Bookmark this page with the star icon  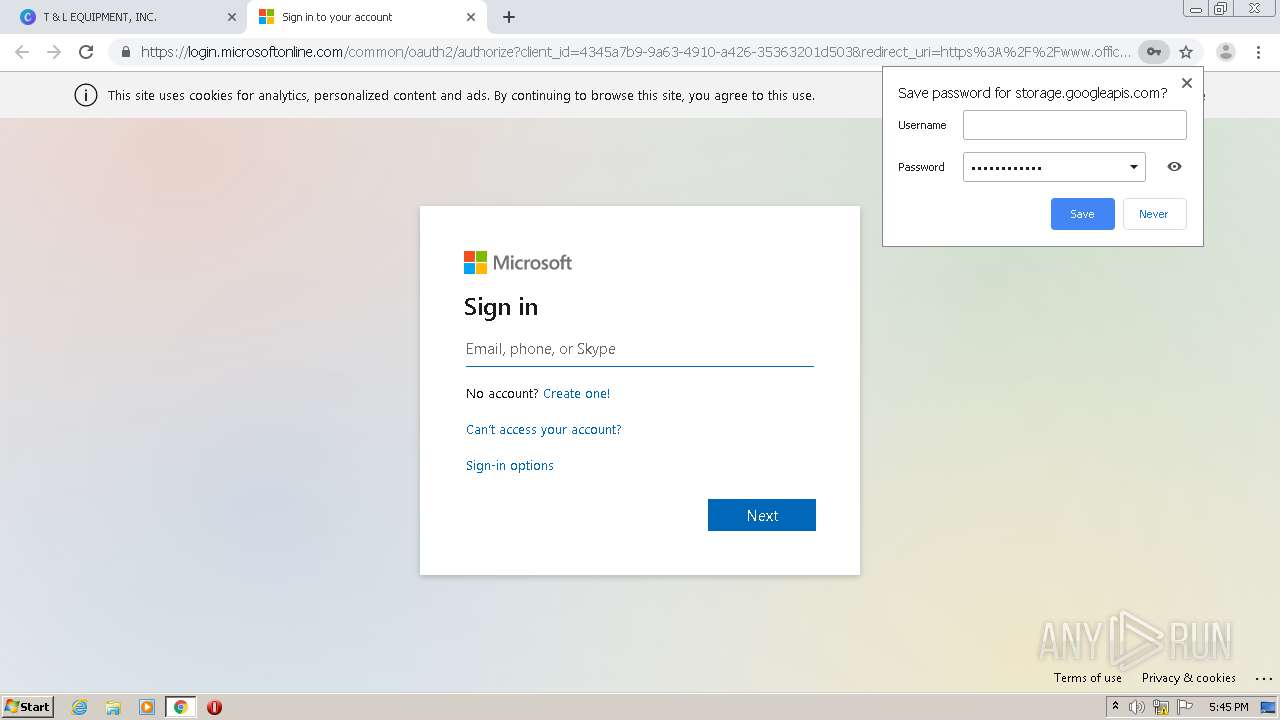[x=1186, y=52]
